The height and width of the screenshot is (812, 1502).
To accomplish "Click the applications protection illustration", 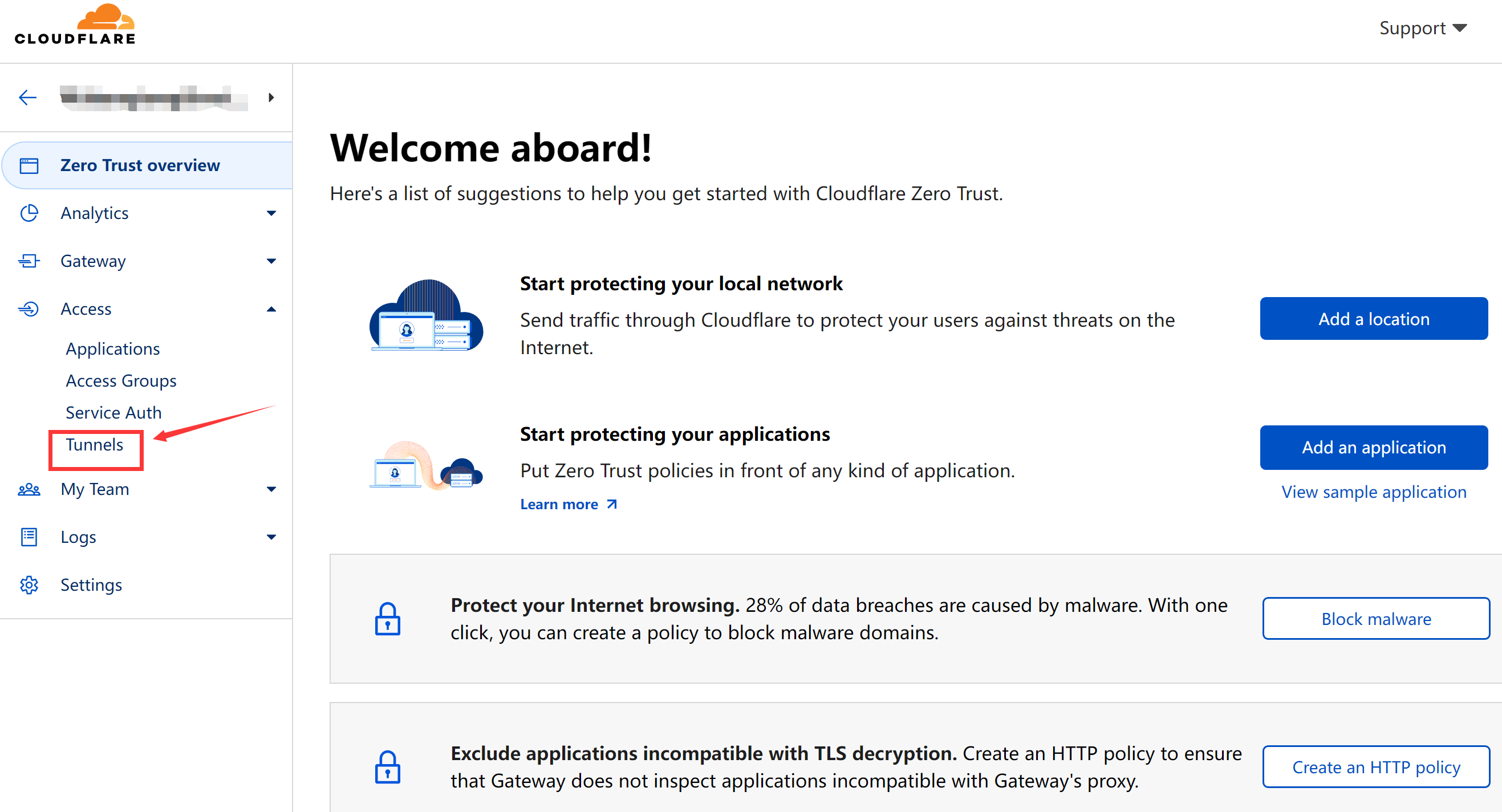I will click(427, 465).
